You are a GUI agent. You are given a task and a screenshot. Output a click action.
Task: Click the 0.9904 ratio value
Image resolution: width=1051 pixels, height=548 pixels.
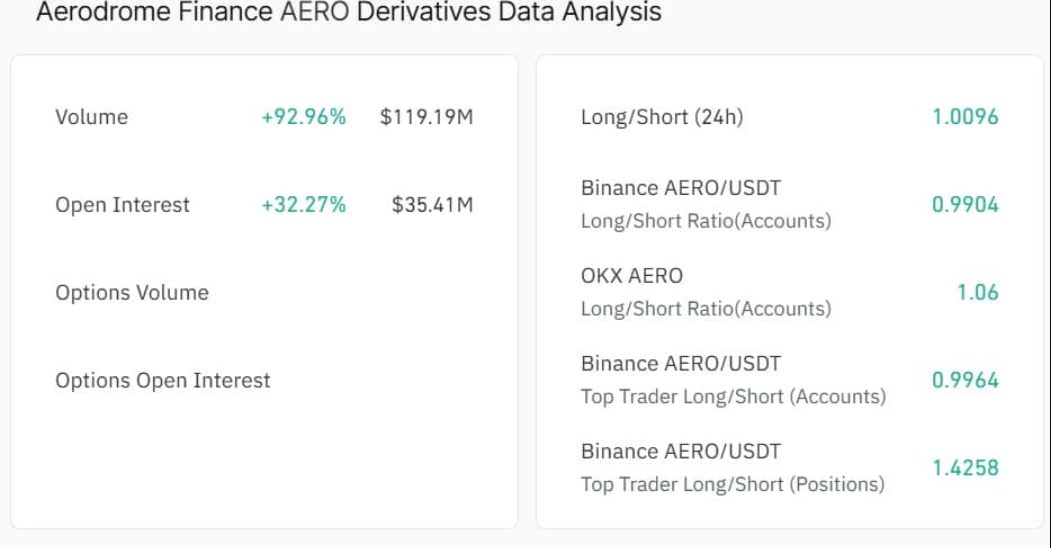pos(965,205)
